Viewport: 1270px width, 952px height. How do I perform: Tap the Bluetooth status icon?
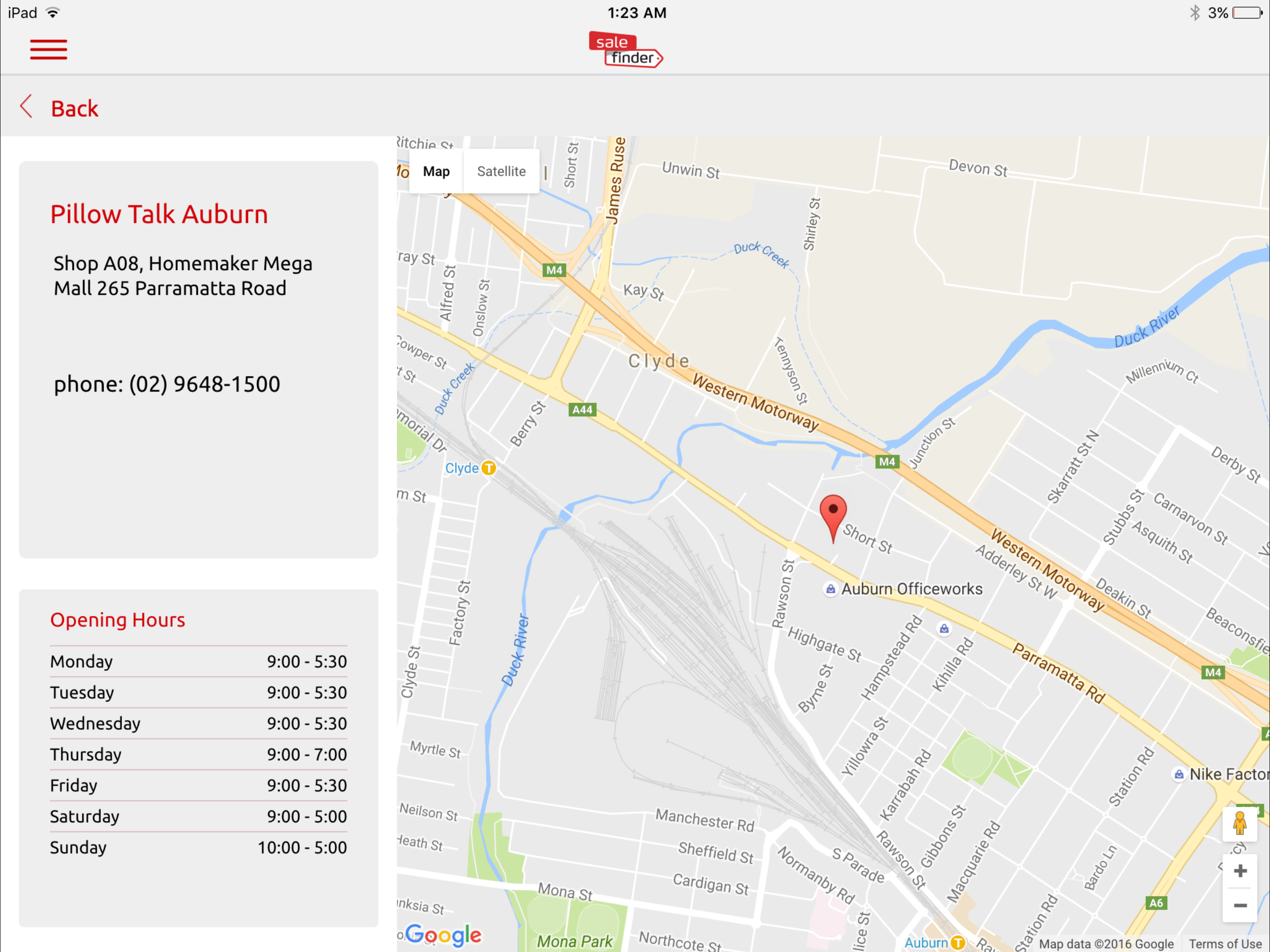1194,13
